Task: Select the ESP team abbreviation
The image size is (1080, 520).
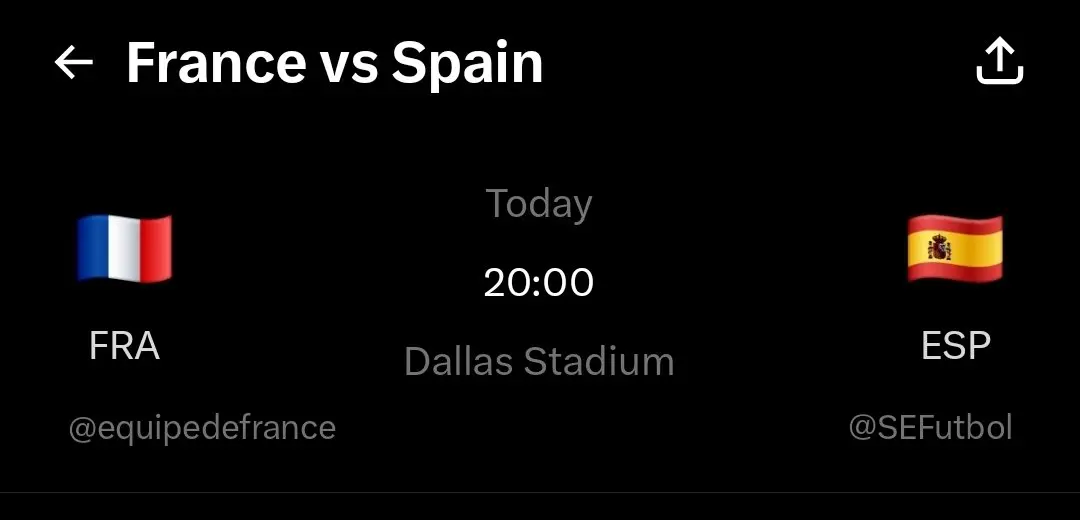Action: [956, 346]
